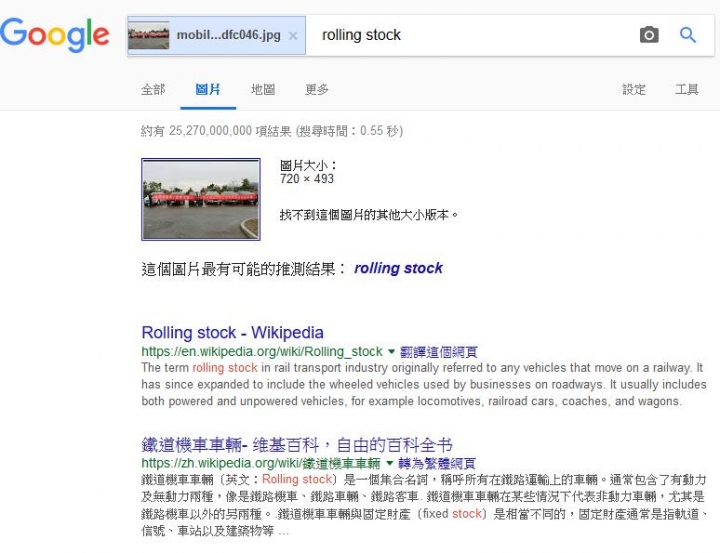
Task: Open the 地圖 tab
Action: 263,89
